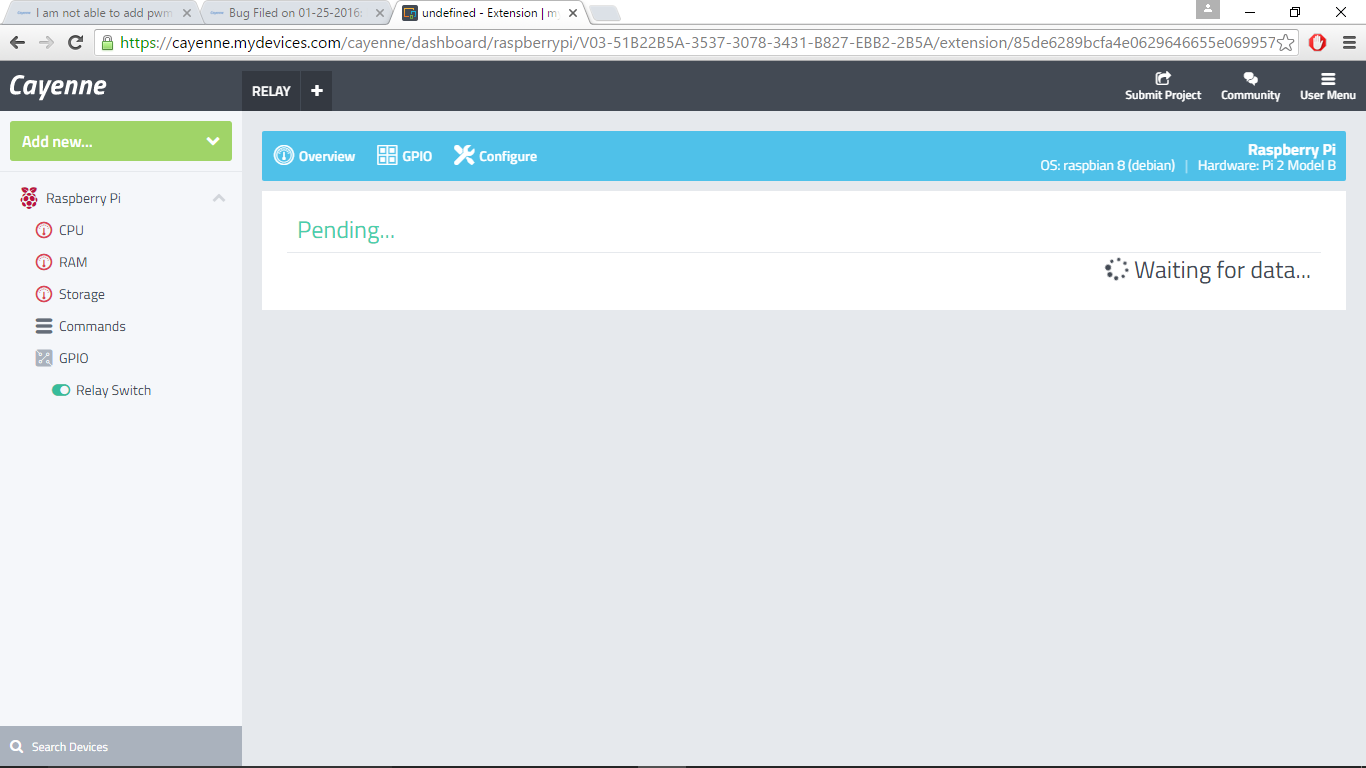Click the GPIO grid icon
Screen dimensions: 1366x768
(387, 156)
